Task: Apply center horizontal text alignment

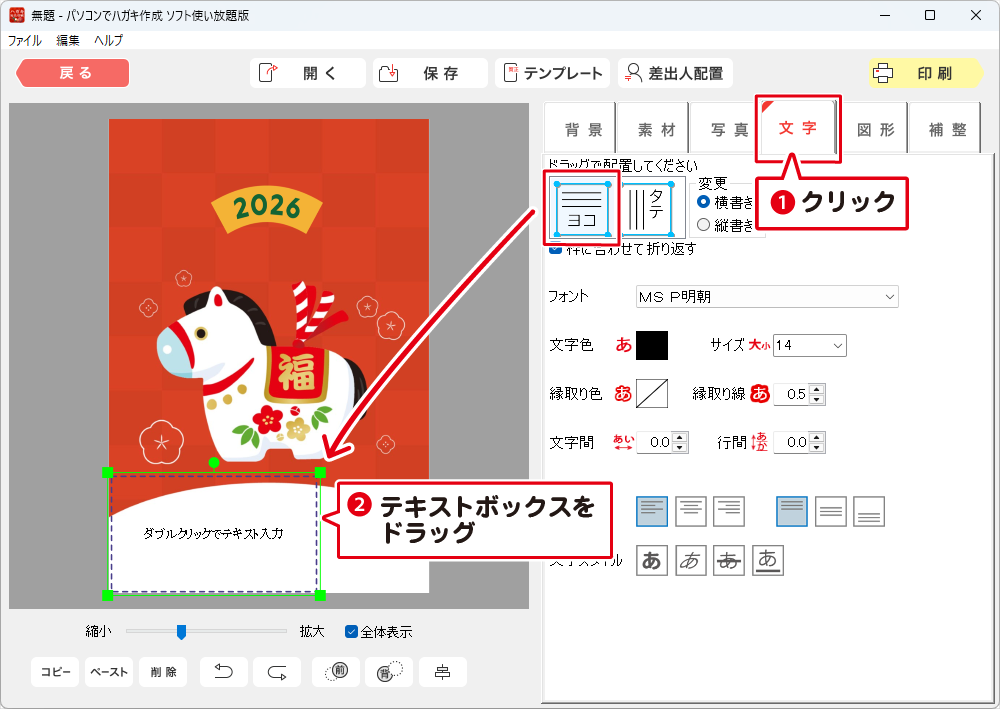Action: click(x=691, y=511)
